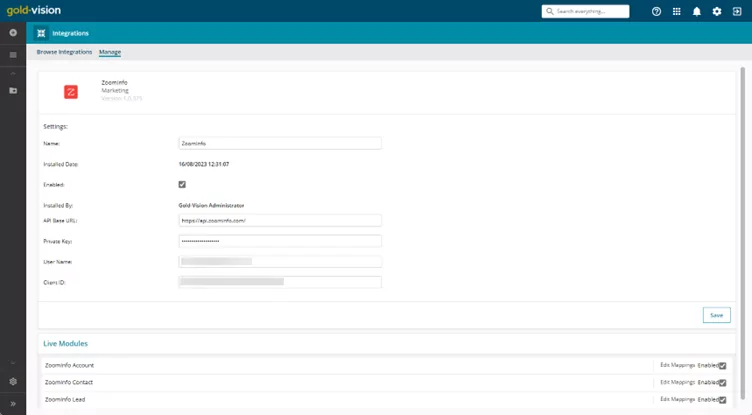
Task: Click the red ZoomInfo logo
Action: [71, 92]
